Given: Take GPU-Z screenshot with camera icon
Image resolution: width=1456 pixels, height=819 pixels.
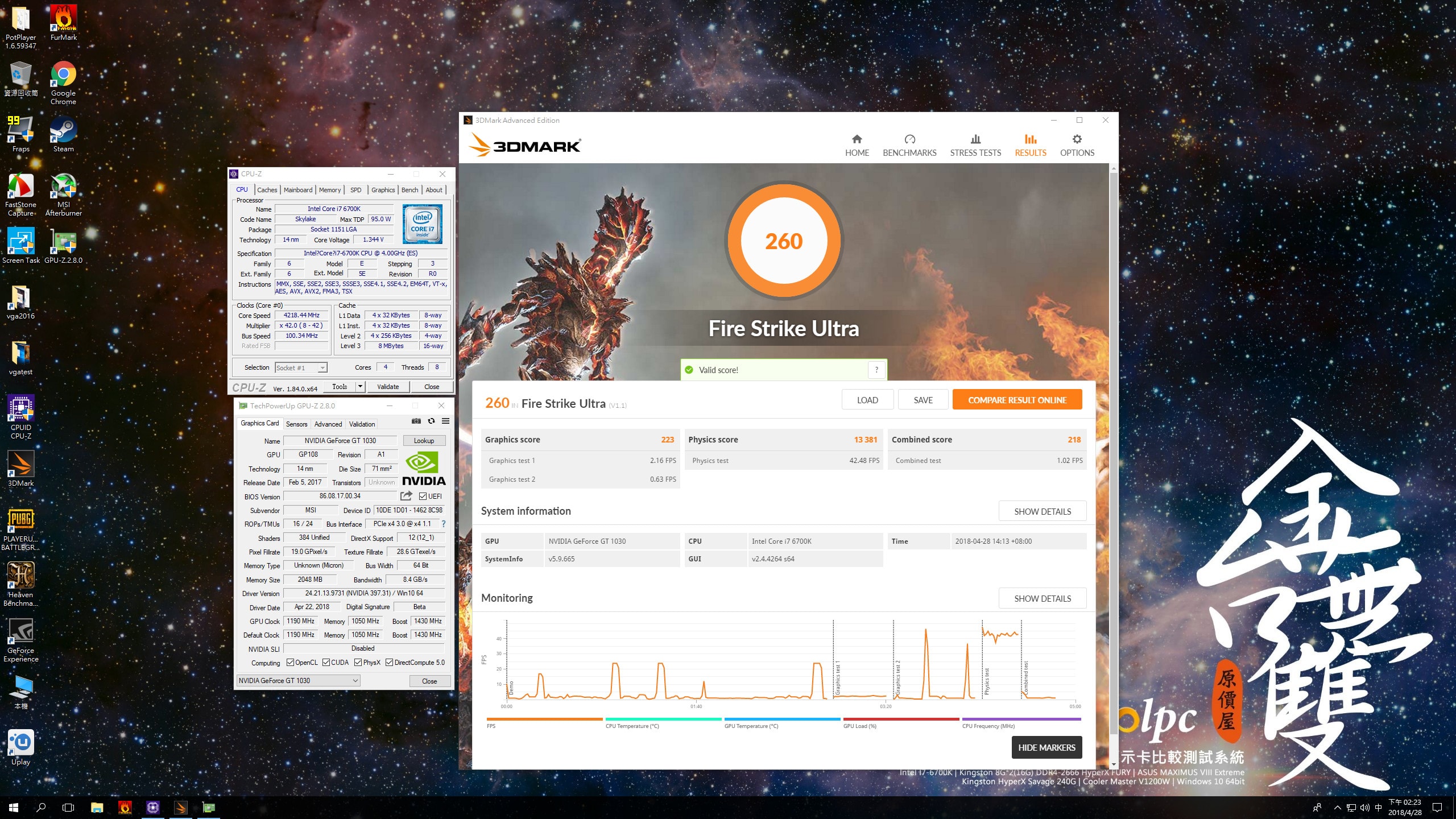Looking at the screenshot, I should [416, 421].
